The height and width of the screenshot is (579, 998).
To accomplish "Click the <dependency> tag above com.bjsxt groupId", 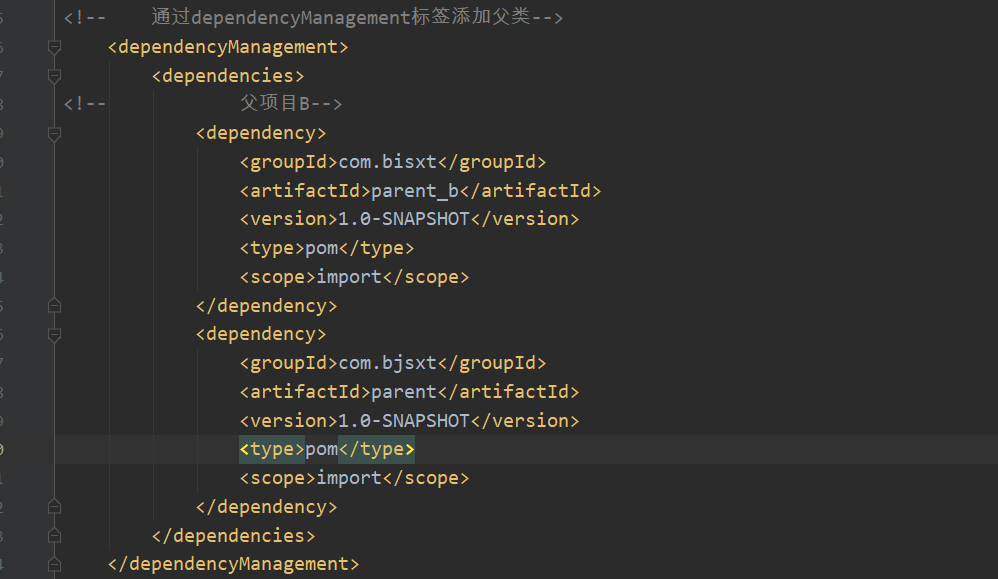I will (x=261, y=334).
